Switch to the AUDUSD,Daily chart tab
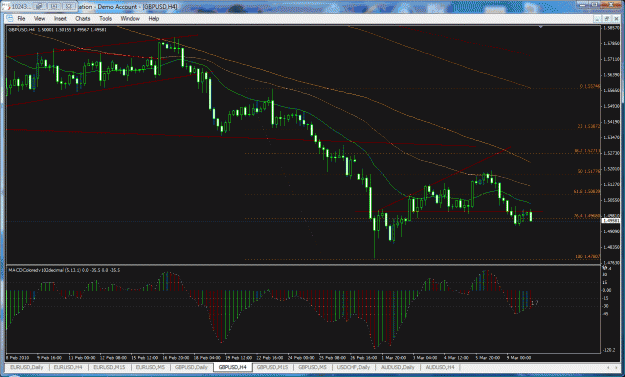Viewport: 625px width, 377px height. (397, 367)
